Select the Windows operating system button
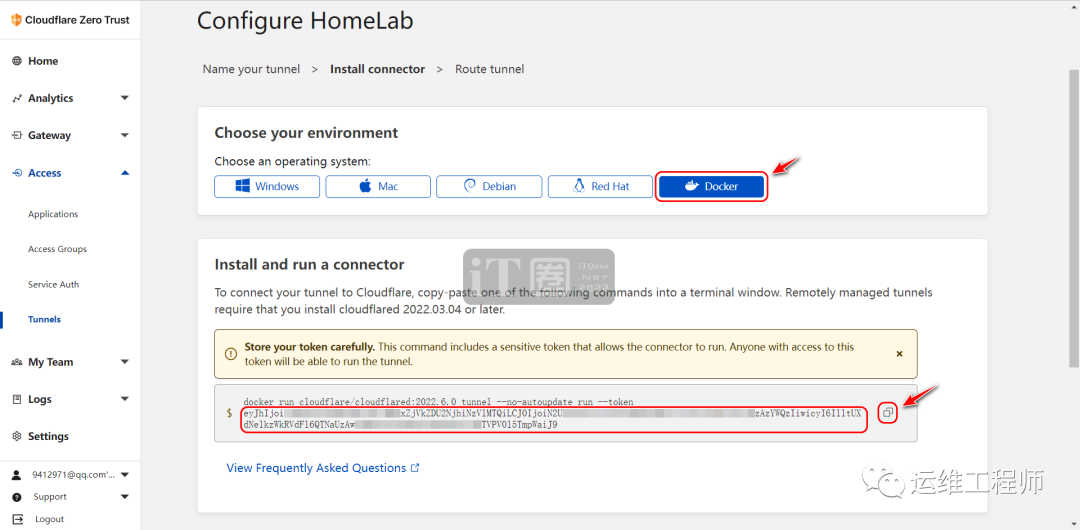Screen dimensions: 1080x530 [267, 187]
